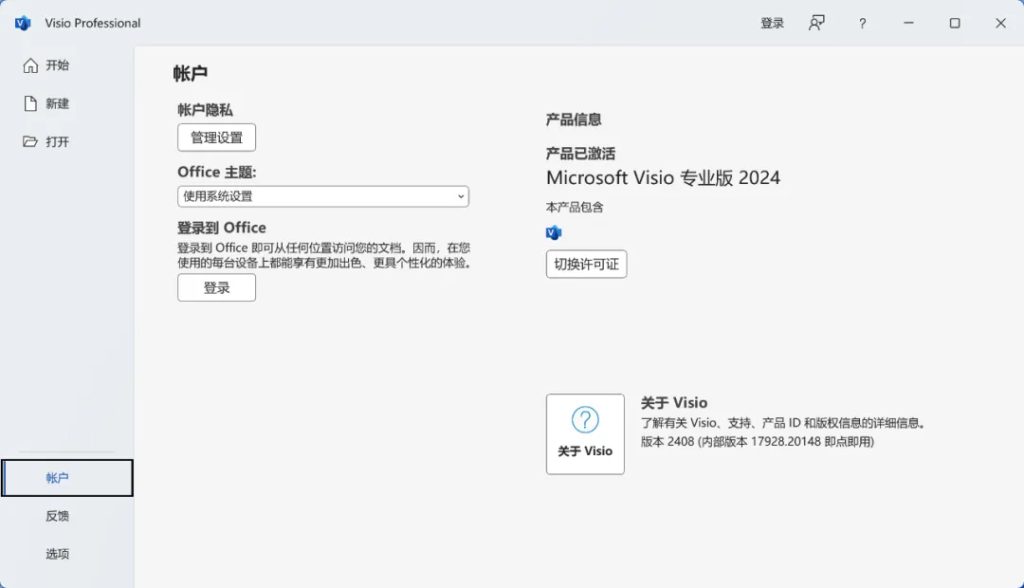Image resolution: width=1024 pixels, height=588 pixels.
Task: Click the 登录 button under 登录到 Office
Action: coord(216,287)
